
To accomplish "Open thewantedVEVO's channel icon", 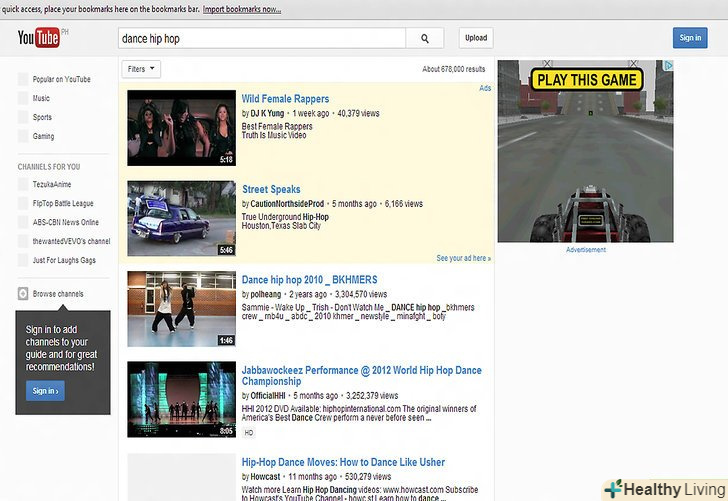I will [23, 241].
